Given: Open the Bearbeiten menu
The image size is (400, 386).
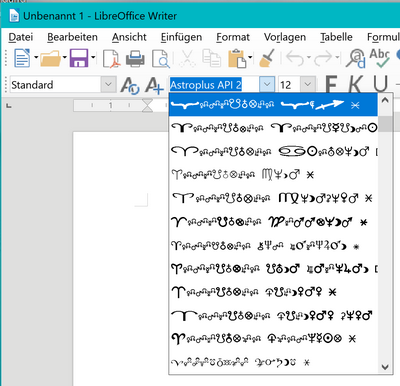Looking at the screenshot, I should click(x=72, y=37).
